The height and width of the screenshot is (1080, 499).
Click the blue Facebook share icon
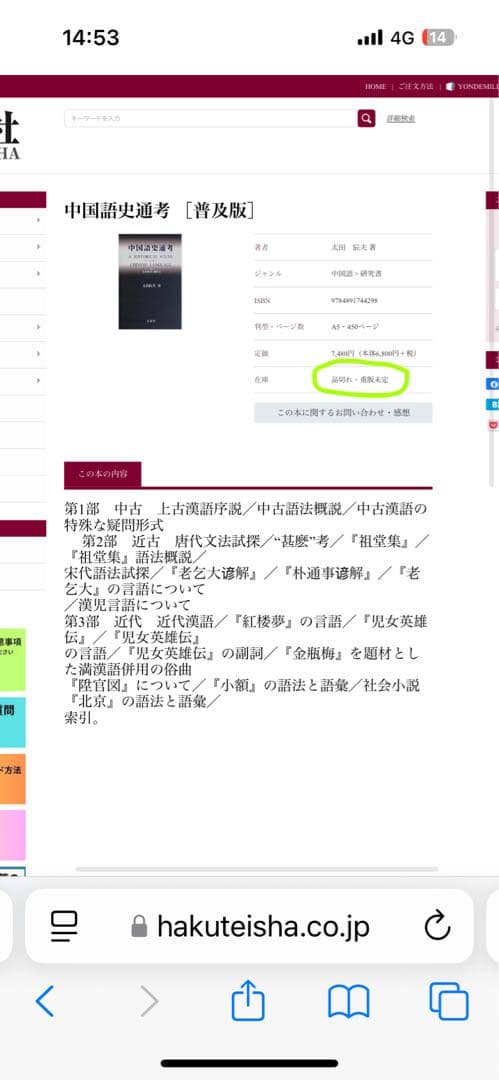pos(493,384)
